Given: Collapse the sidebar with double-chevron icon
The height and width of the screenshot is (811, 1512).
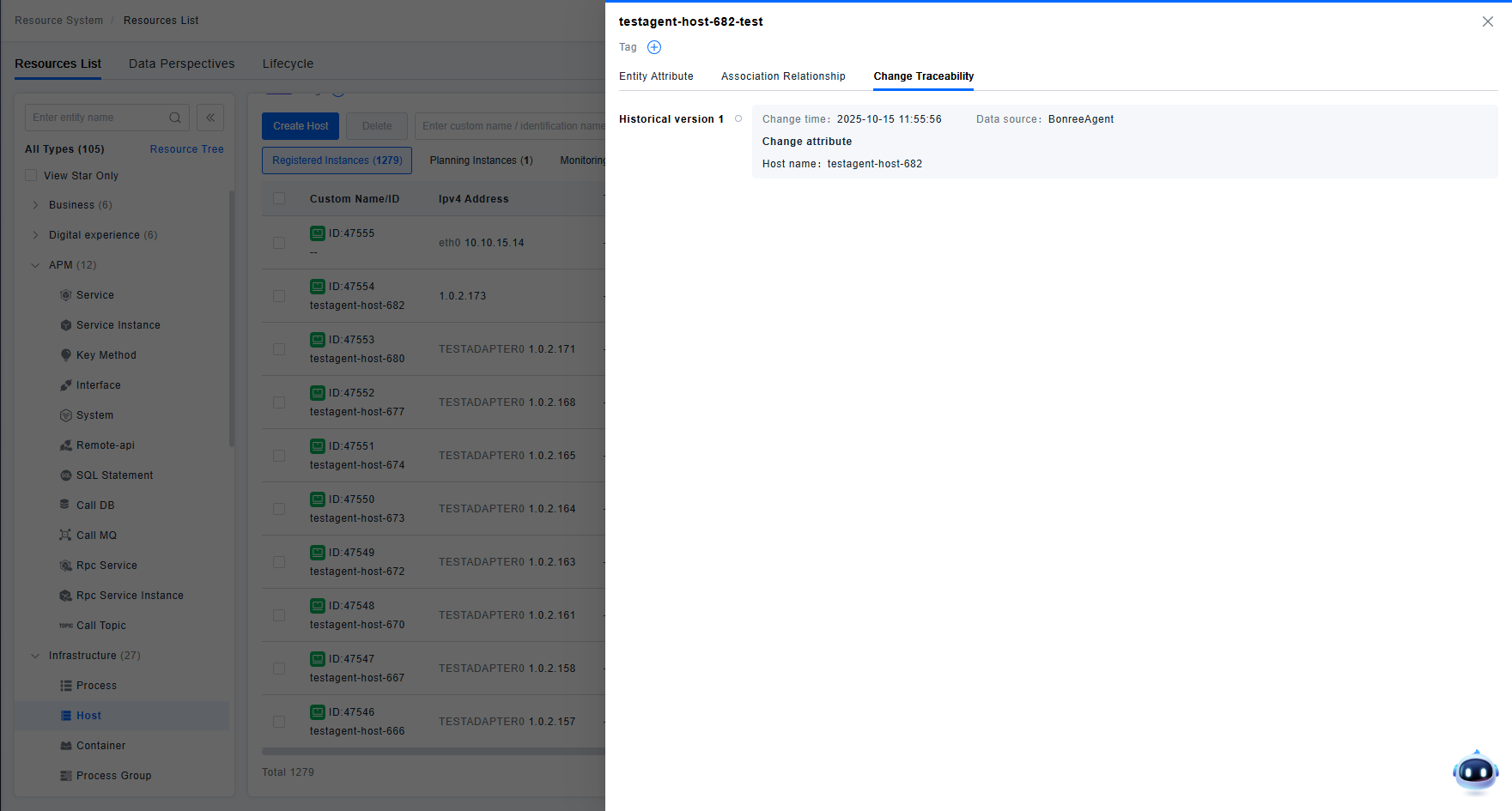Looking at the screenshot, I should tap(210, 118).
